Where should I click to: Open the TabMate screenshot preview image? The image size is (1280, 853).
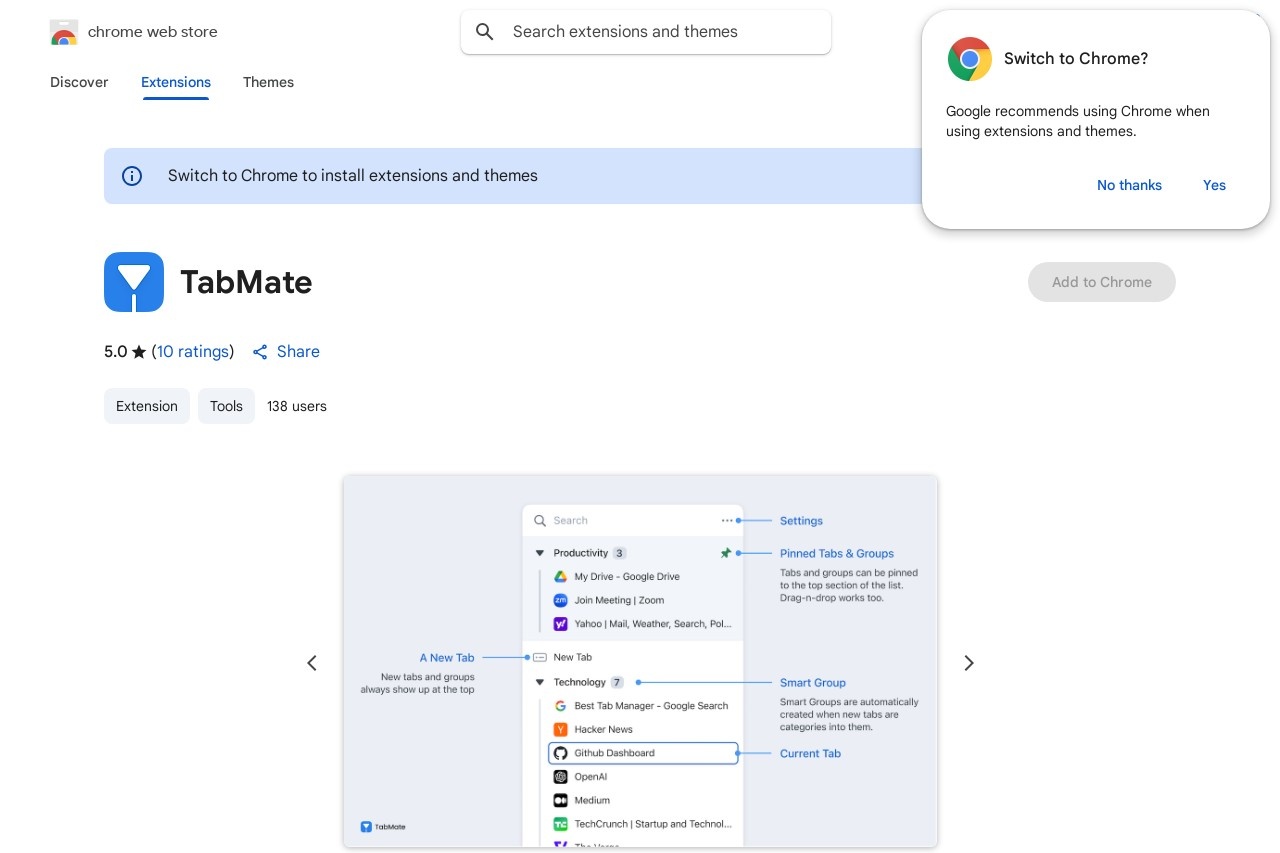[x=640, y=661]
